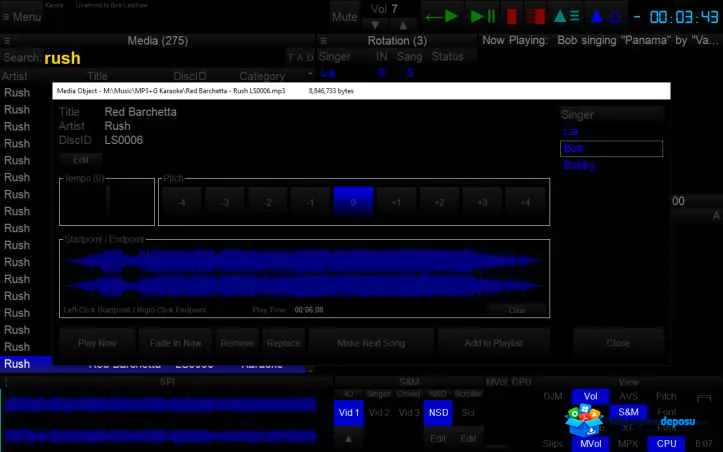Image resolution: width=723 pixels, height=452 pixels.
Task: Click the table-shaped icon right of Pitch view
Action: (704, 397)
